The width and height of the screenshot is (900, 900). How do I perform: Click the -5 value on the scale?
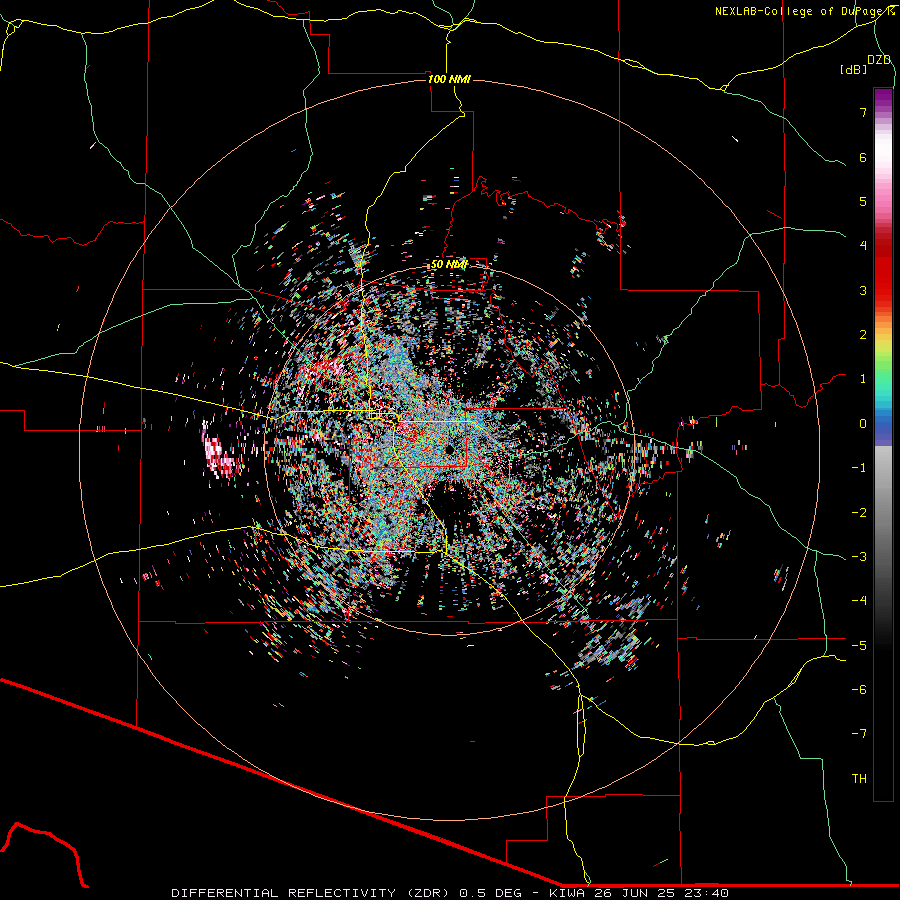pos(859,646)
